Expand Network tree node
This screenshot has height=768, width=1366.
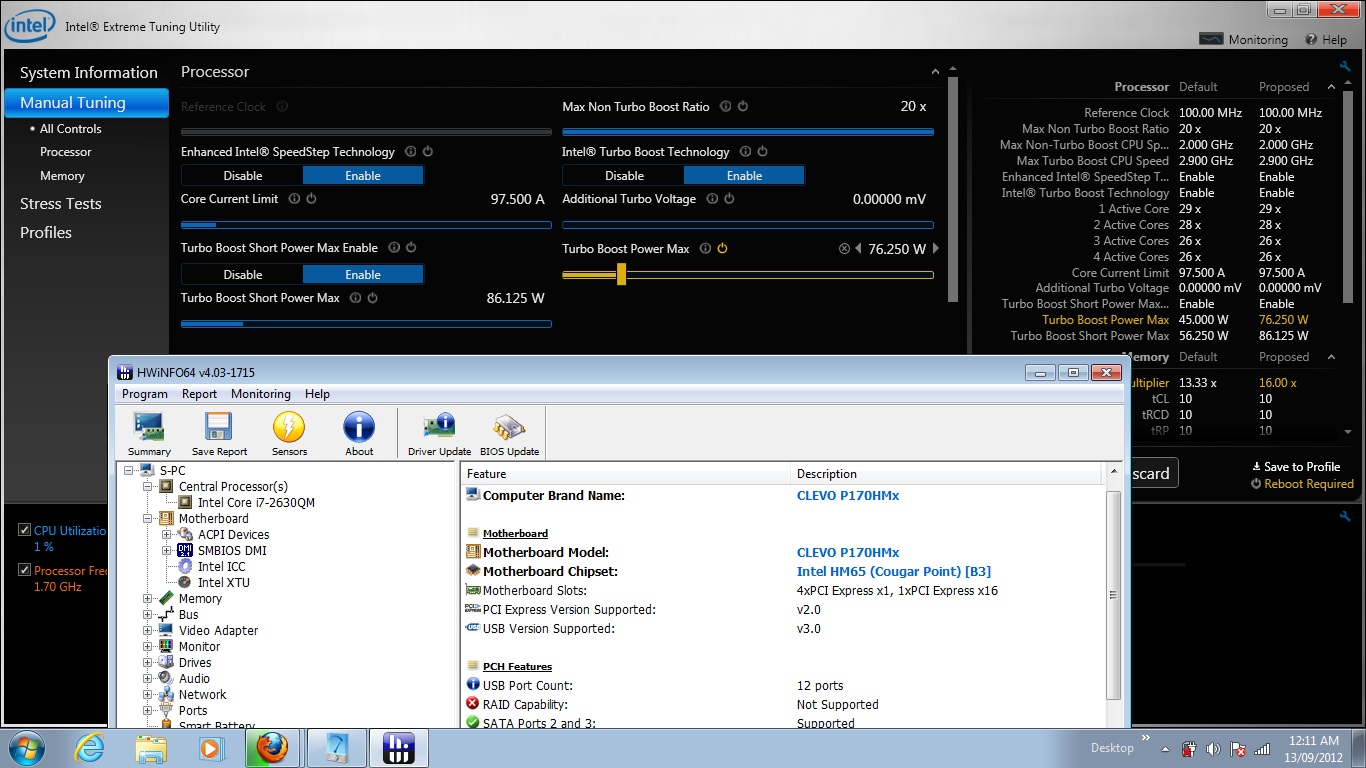tap(148, 695)
